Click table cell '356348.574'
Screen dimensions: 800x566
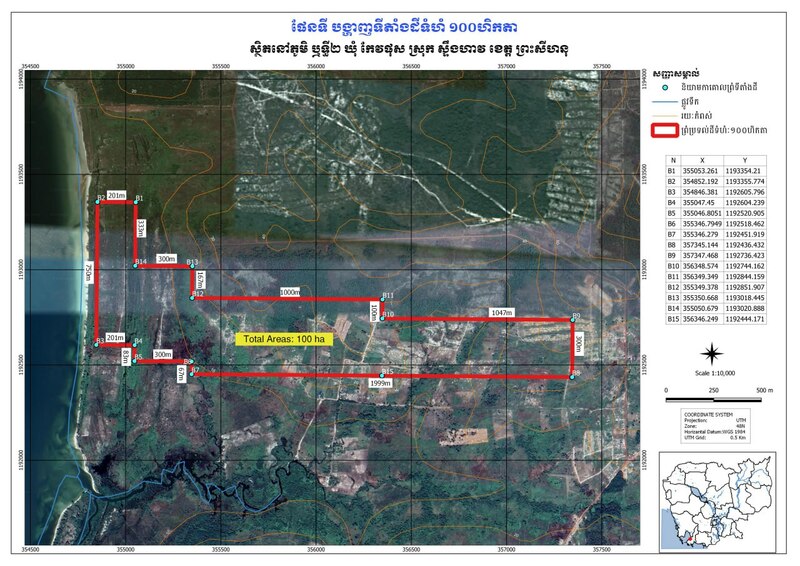point(703,266)
